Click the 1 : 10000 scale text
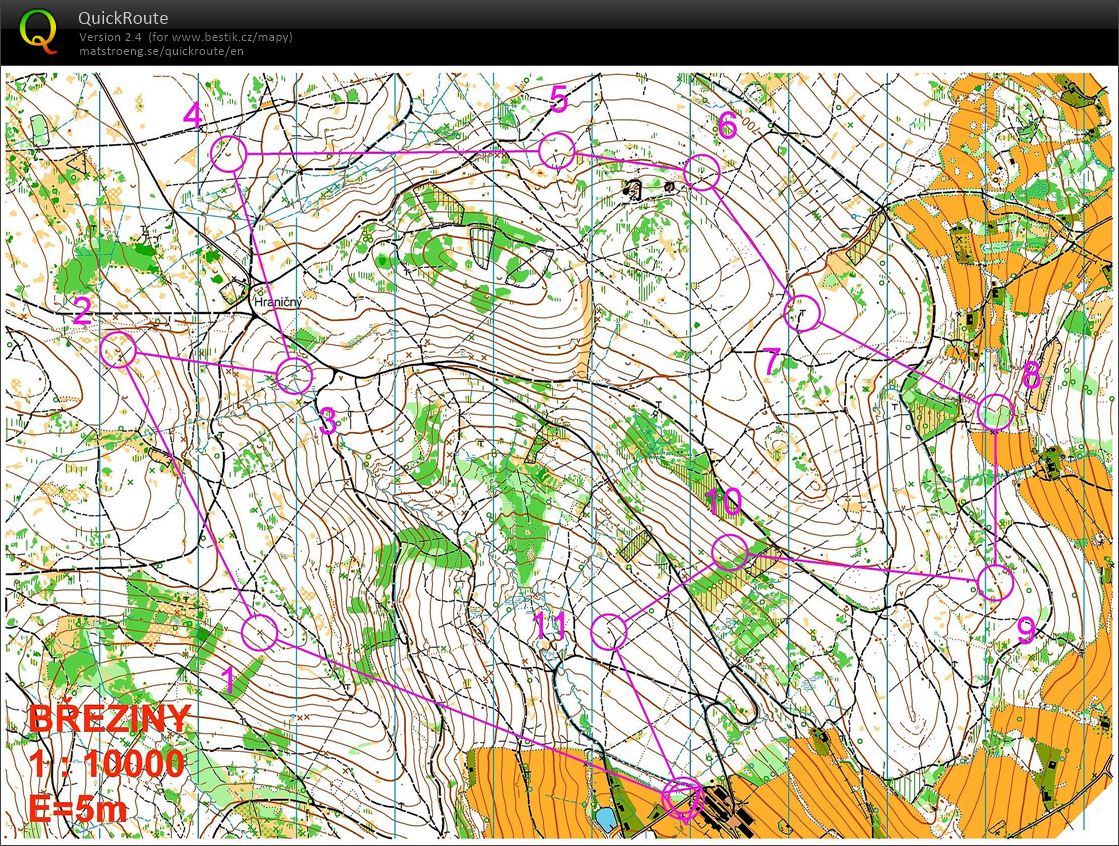 [x=107, y=764]
